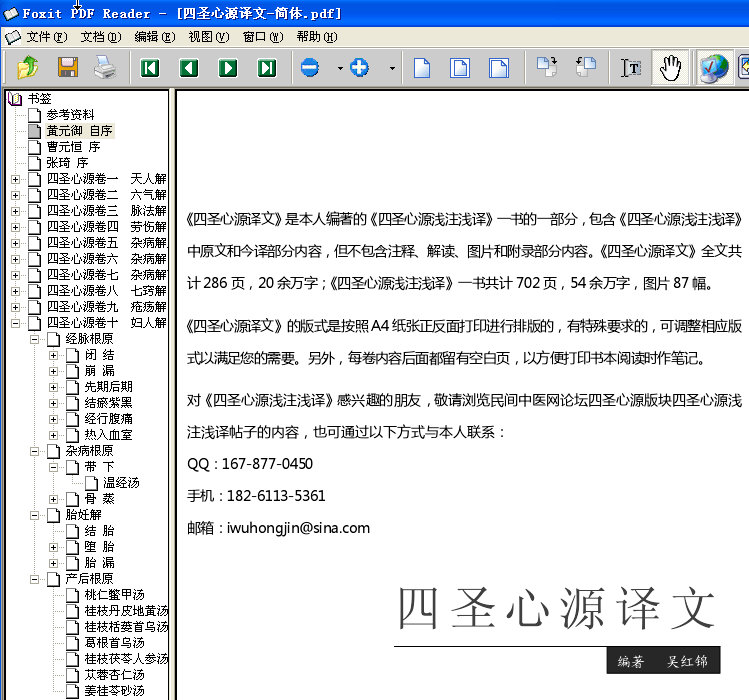Collapse the 四圣心源卷十 妇人解 bookmark
This screenshot has height=700, width=749.
[x=15, y=323]
